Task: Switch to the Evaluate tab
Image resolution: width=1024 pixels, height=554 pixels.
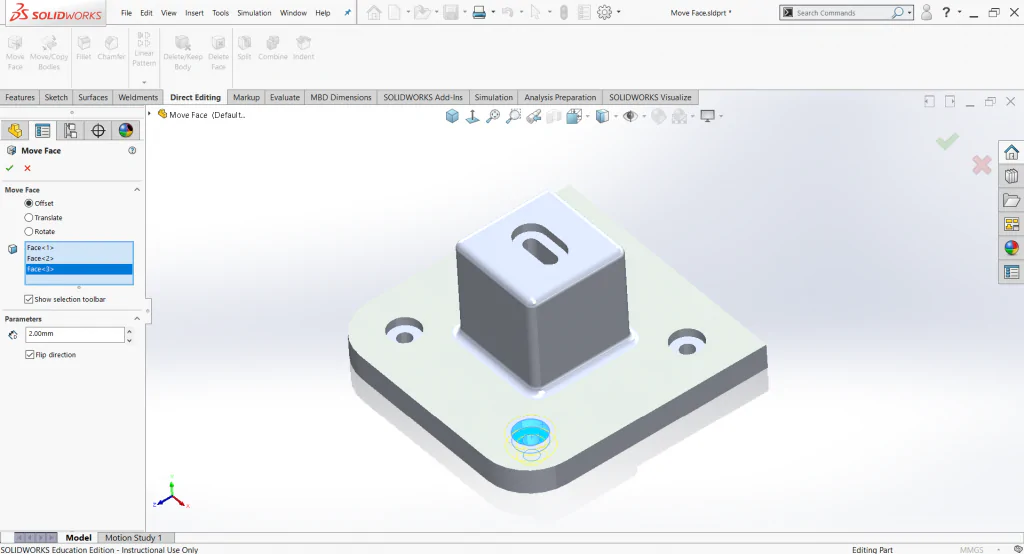Action: [x=285, y=97]
